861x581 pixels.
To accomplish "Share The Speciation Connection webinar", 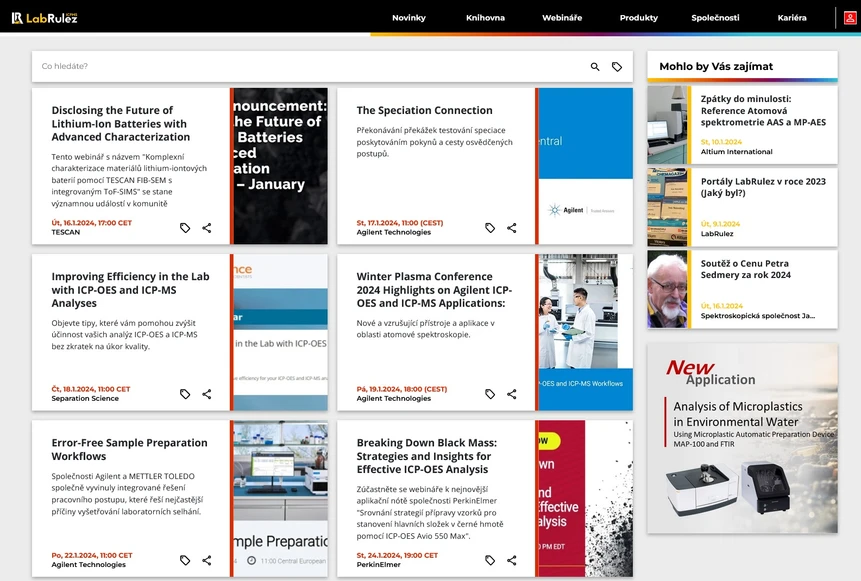I will (x=512, y=228).
